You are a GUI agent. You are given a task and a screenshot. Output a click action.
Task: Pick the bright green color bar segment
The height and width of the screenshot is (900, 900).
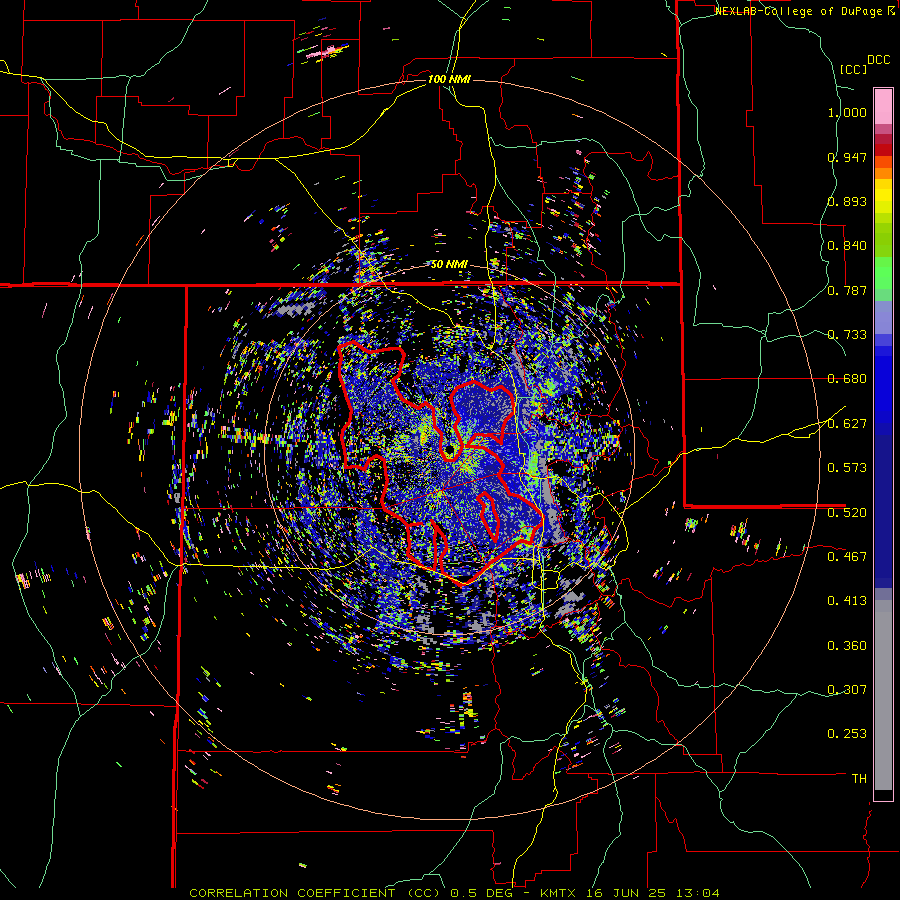click(x=883, y=273)
